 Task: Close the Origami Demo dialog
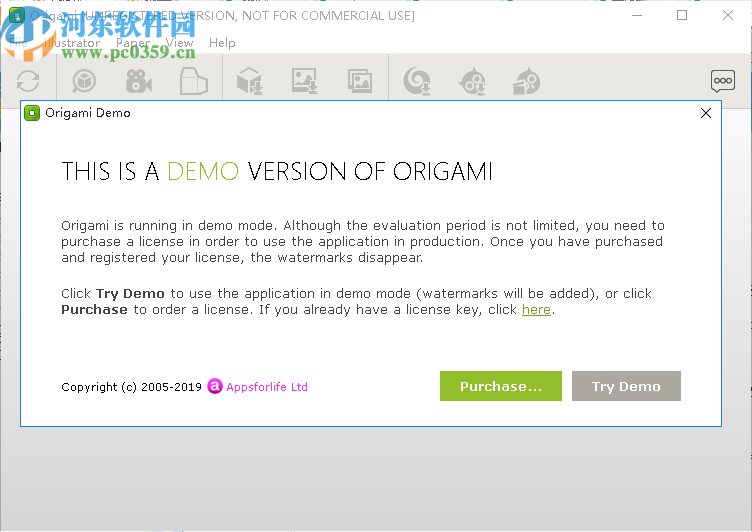pyautogui.click(x=705, y=113)
